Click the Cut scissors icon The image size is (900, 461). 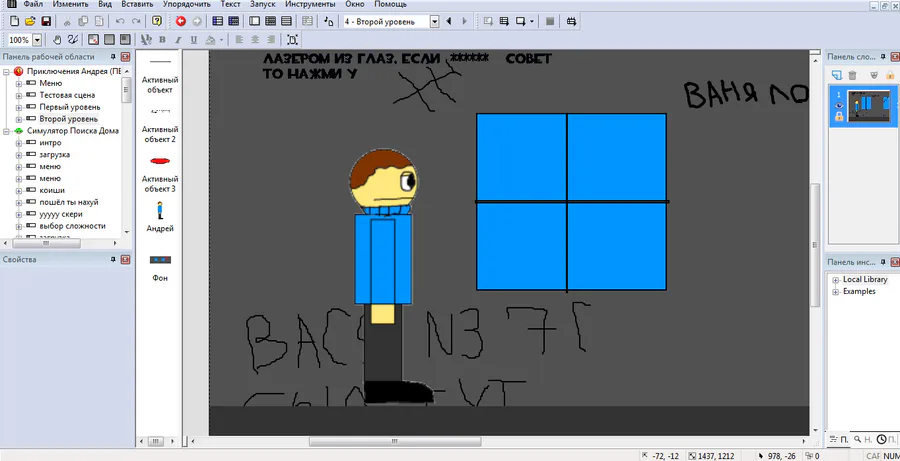point(67,21)
